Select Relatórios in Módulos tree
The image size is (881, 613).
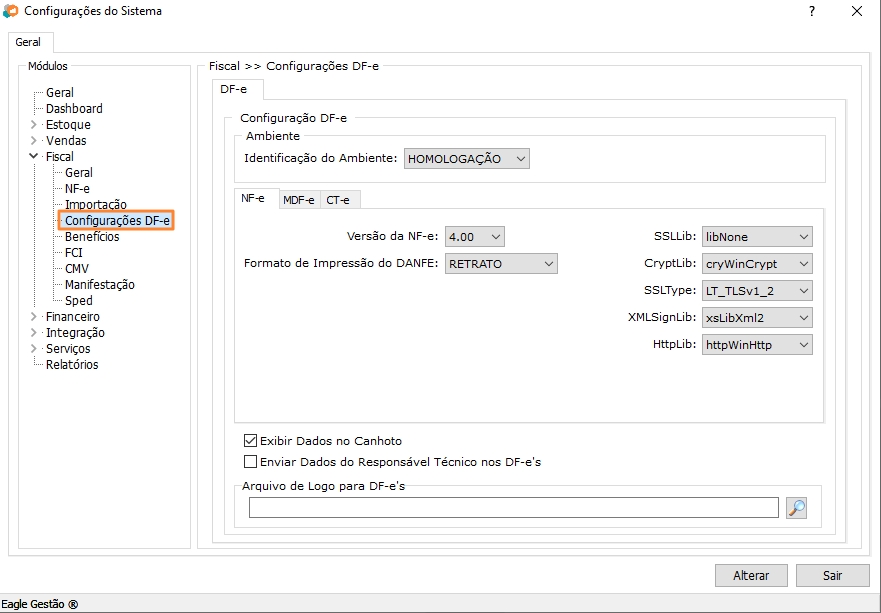tap(72, 365)
